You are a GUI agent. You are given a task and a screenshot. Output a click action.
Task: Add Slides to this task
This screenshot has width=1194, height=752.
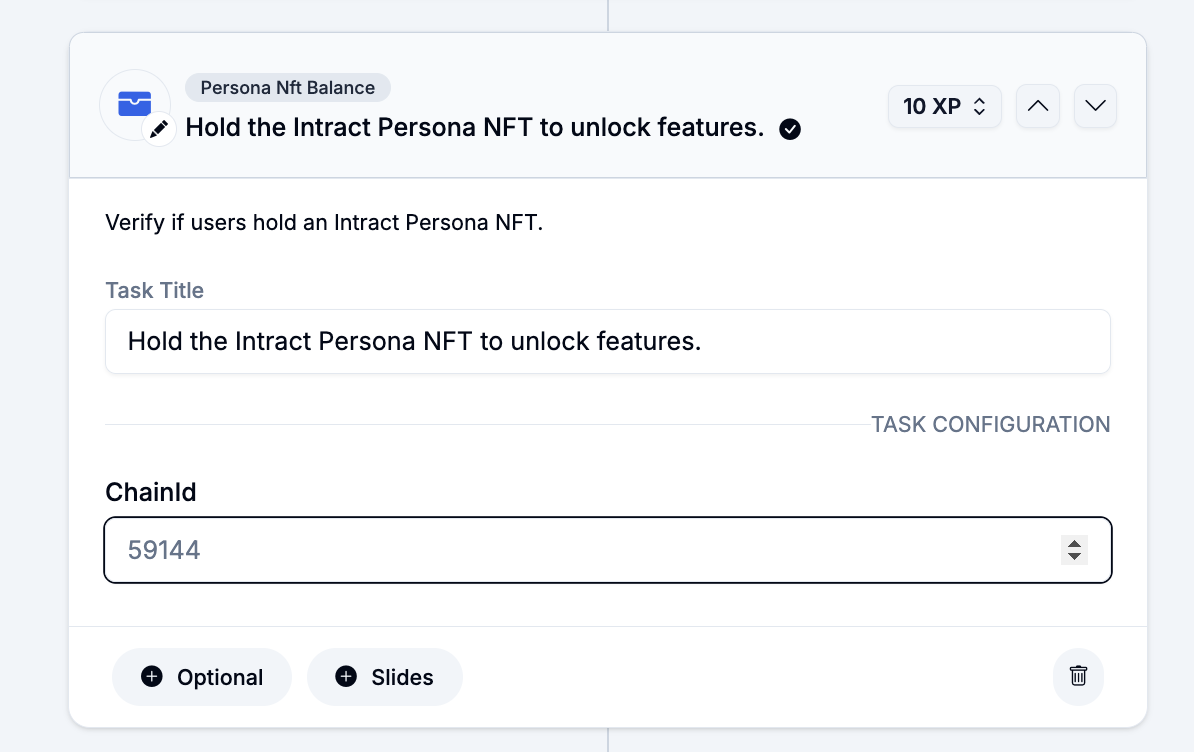coord(385,677)
